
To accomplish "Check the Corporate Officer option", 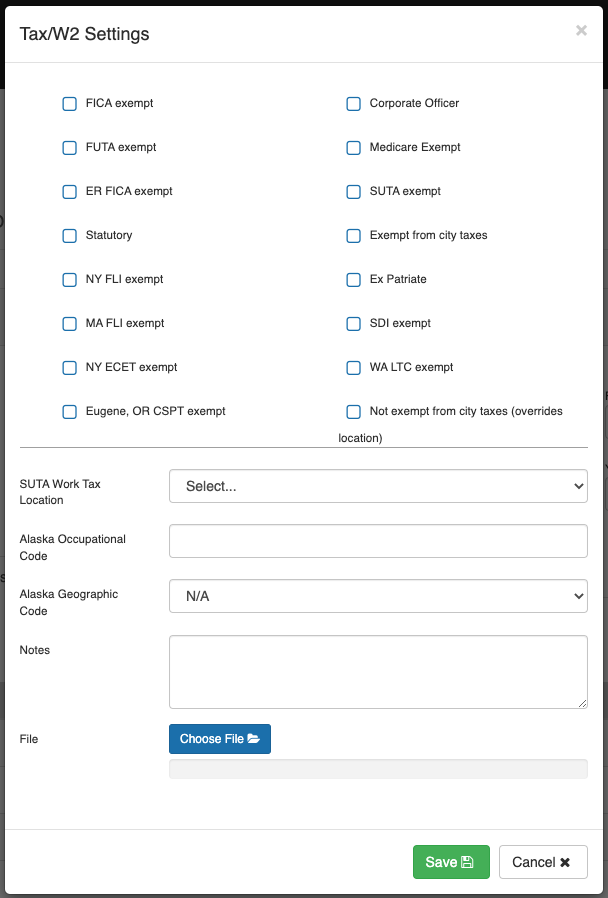I will [x=353, y=104].
